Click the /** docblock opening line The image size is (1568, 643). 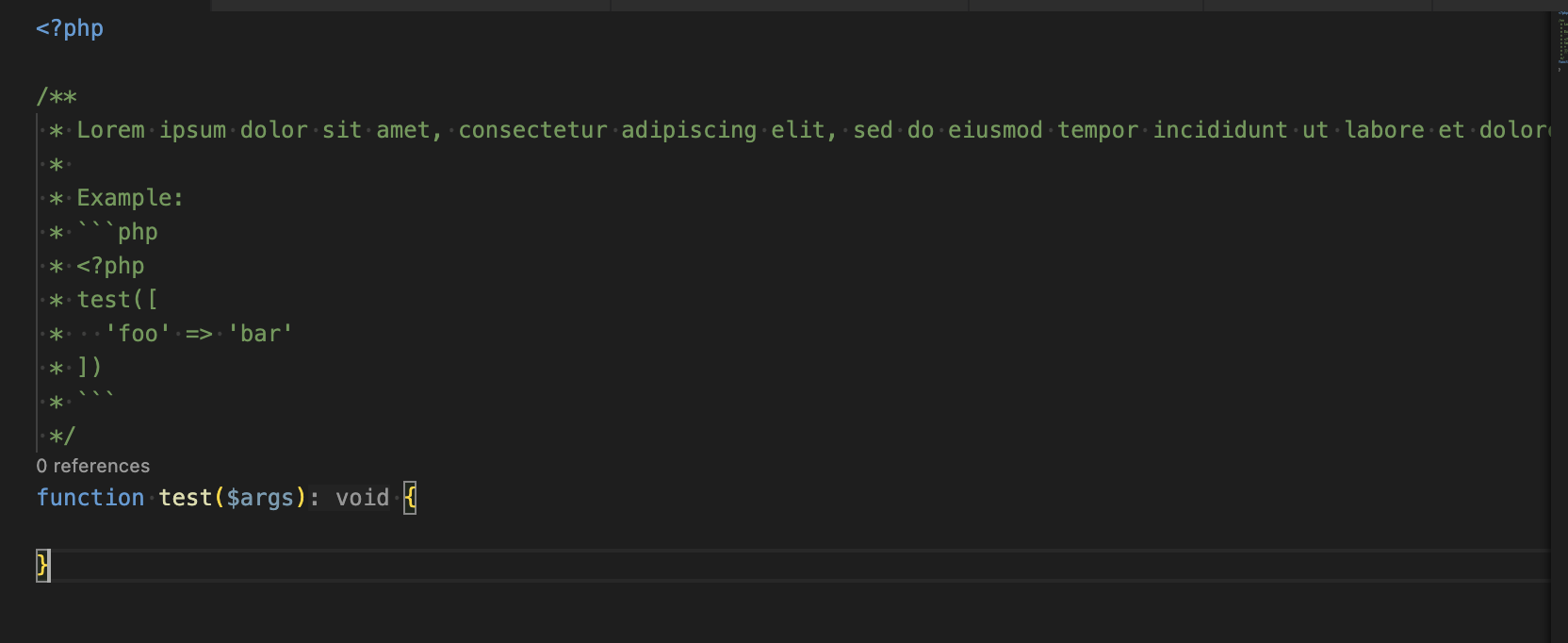point(57,96)
